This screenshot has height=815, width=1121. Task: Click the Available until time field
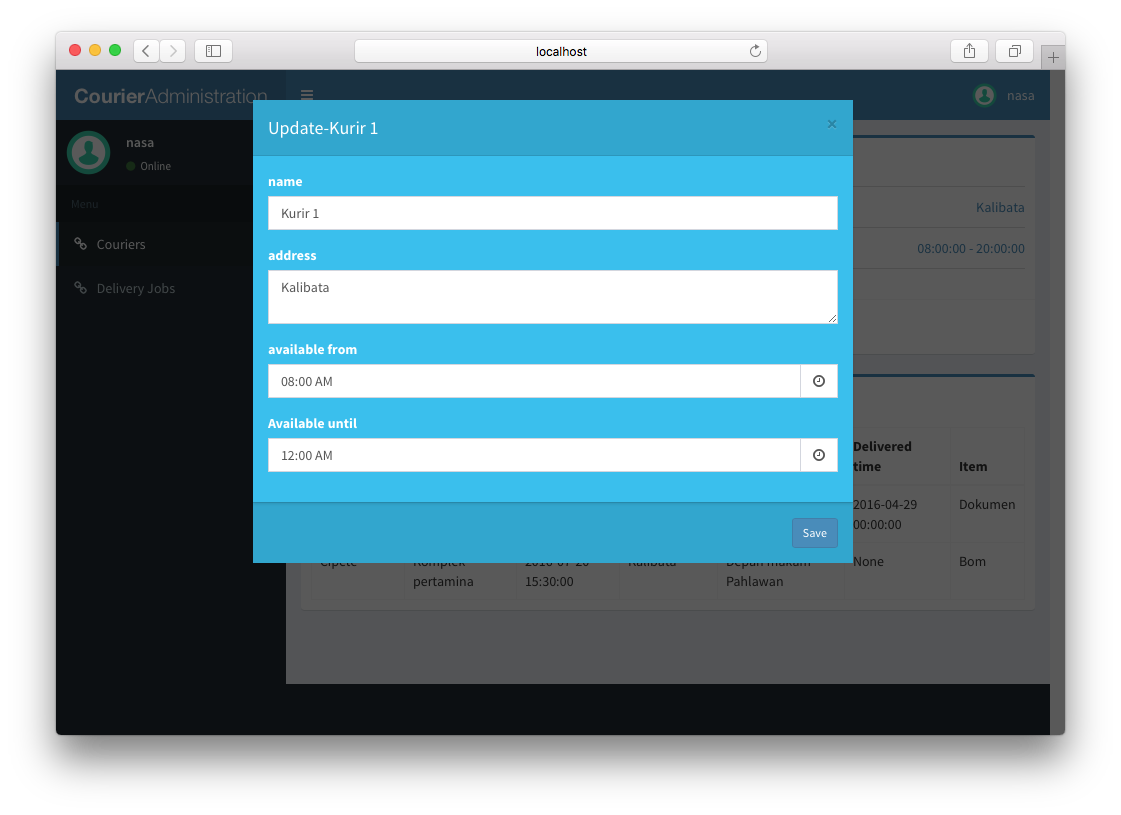534,455
